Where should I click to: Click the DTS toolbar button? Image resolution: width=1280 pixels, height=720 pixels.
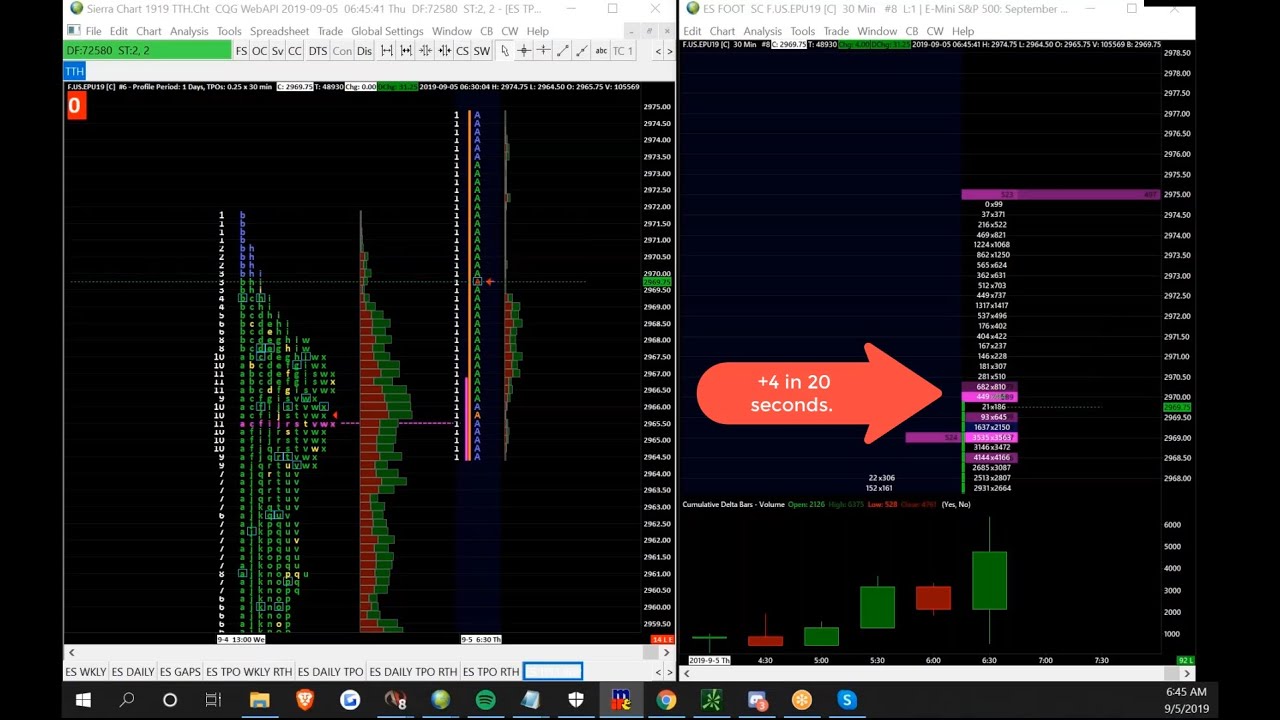point(318,51)
